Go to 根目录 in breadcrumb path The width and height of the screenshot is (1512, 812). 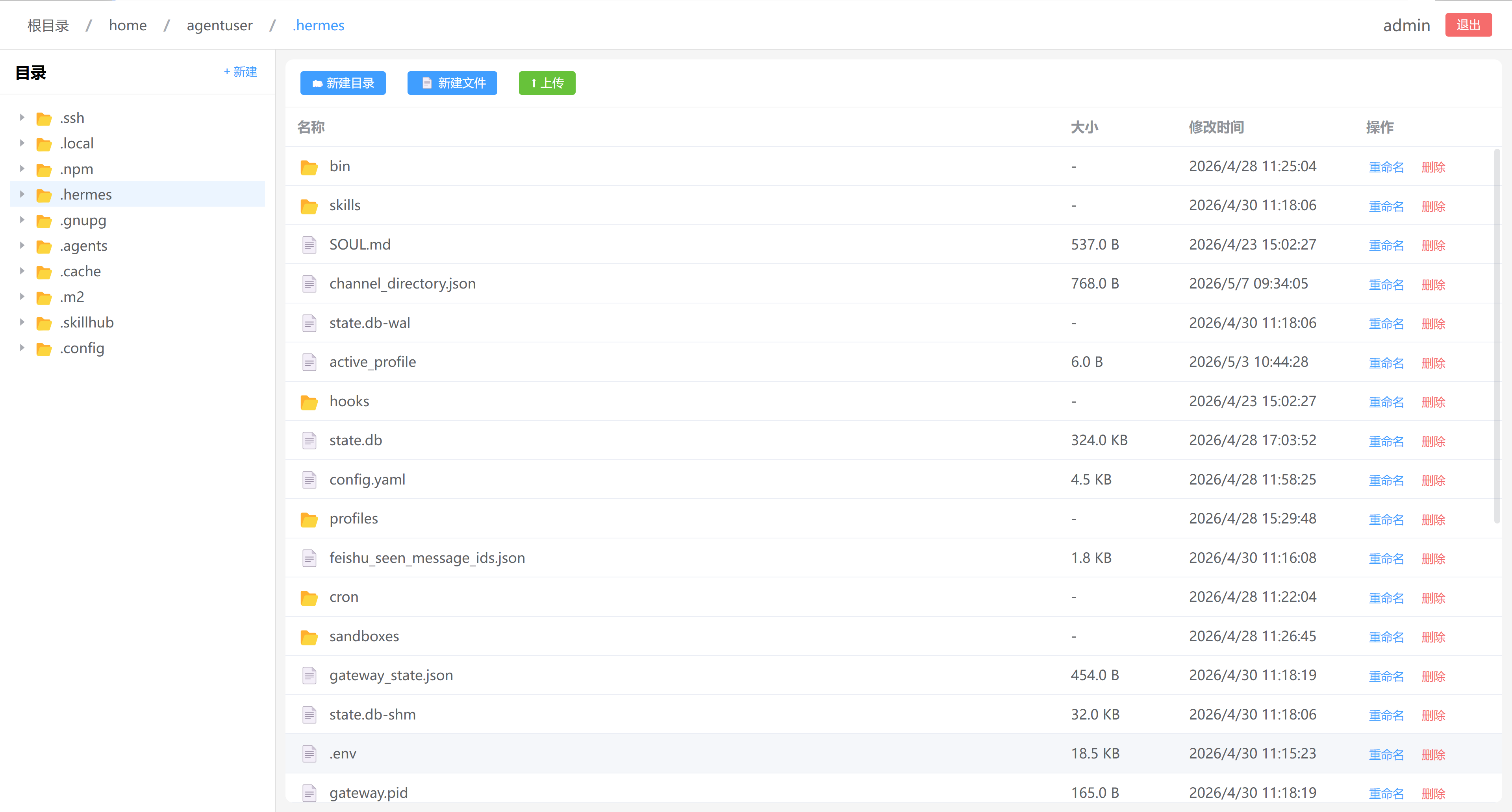click(48, 25)
